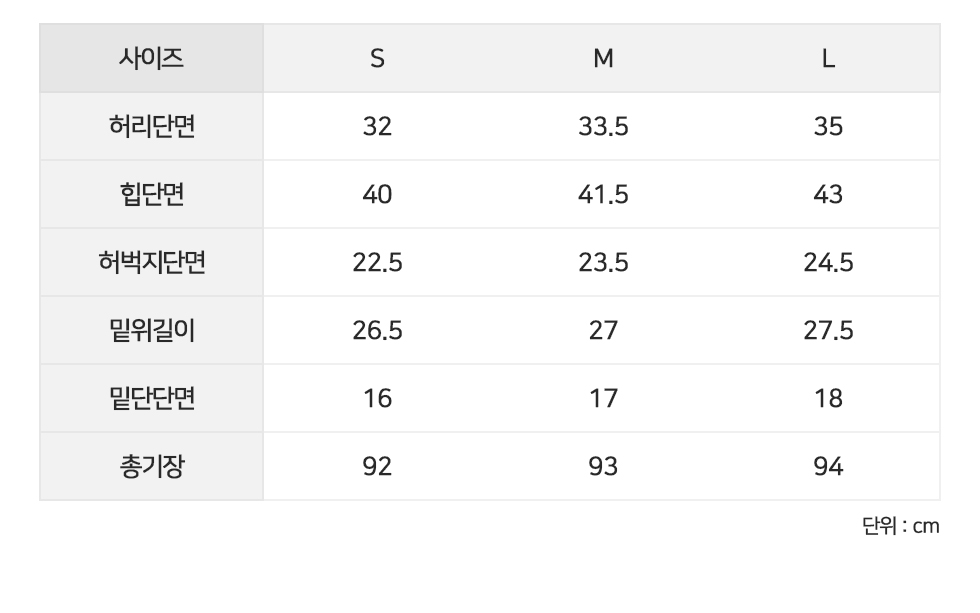Click the 허리단면 row label
The height and width of the screenshot is (613, 980).
pos(151,127)
